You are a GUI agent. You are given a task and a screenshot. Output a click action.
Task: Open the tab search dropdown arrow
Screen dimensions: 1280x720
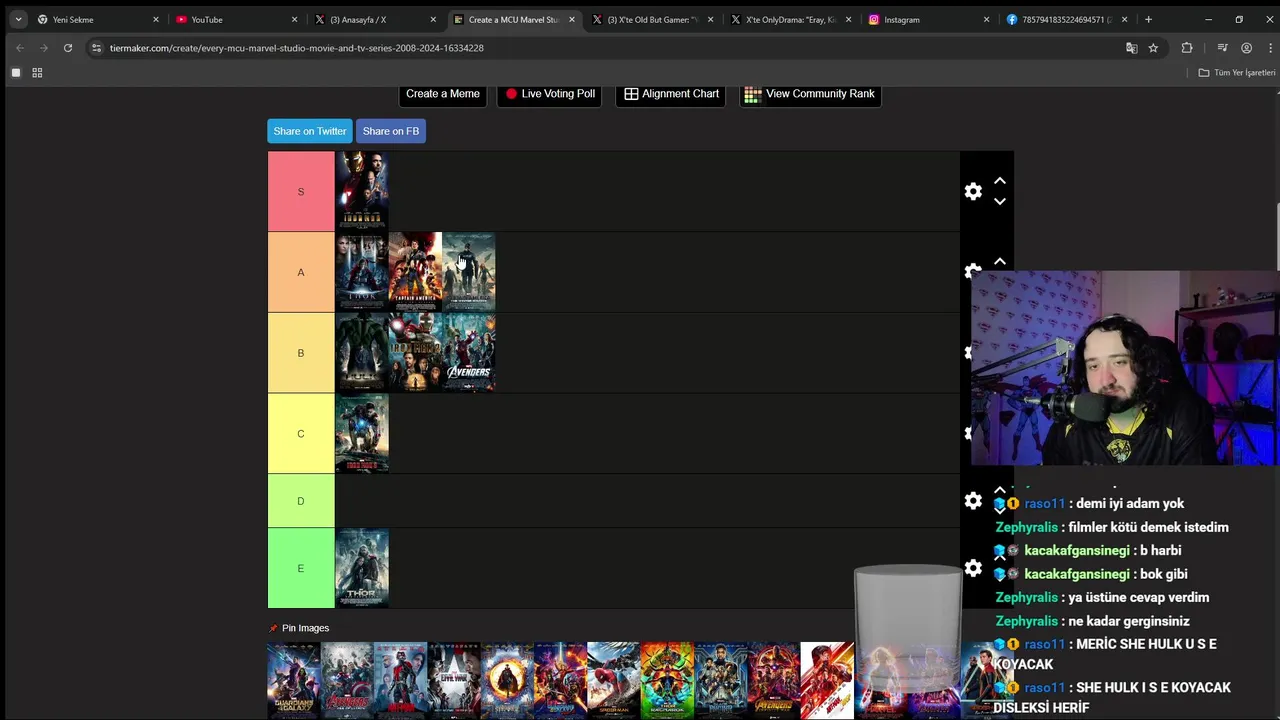coord(18,19)
